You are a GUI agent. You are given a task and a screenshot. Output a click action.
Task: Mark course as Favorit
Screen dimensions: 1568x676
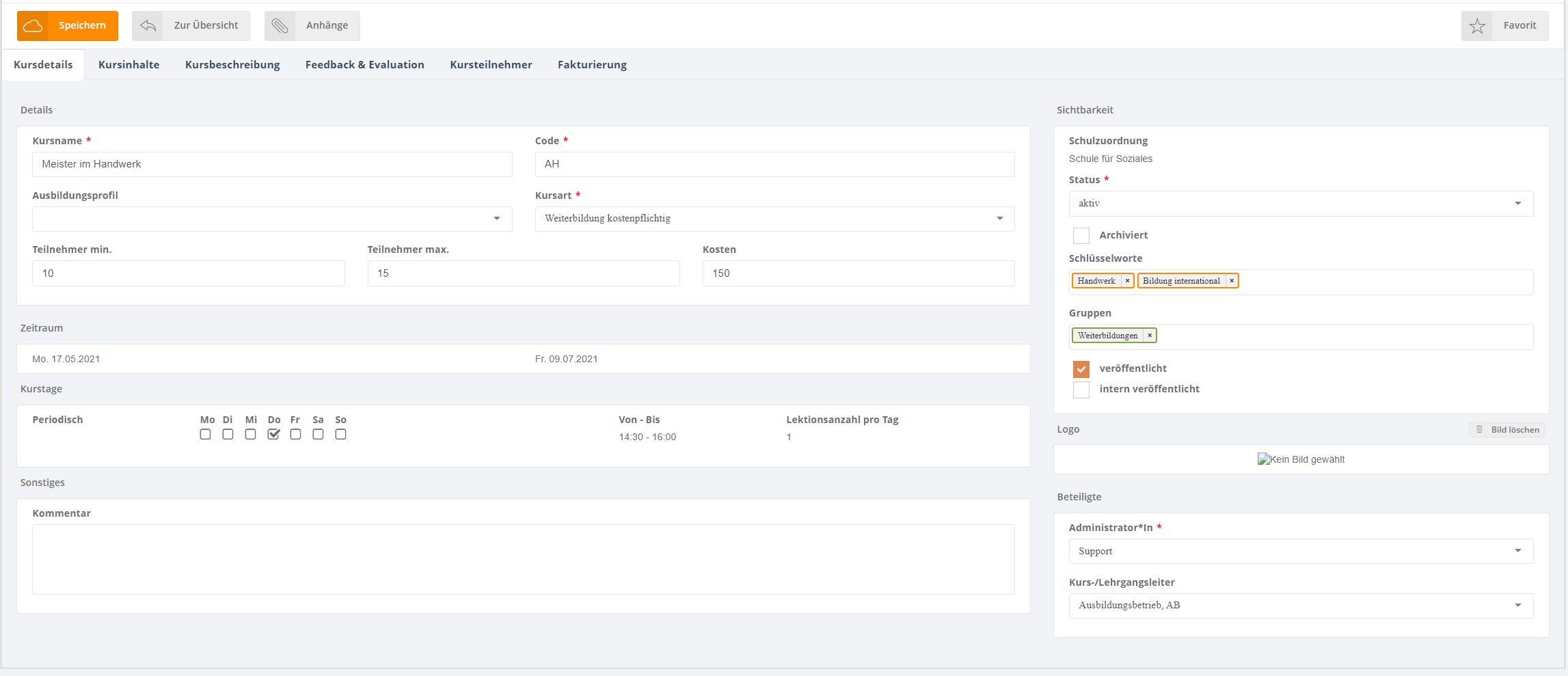tap(1505, 26)
